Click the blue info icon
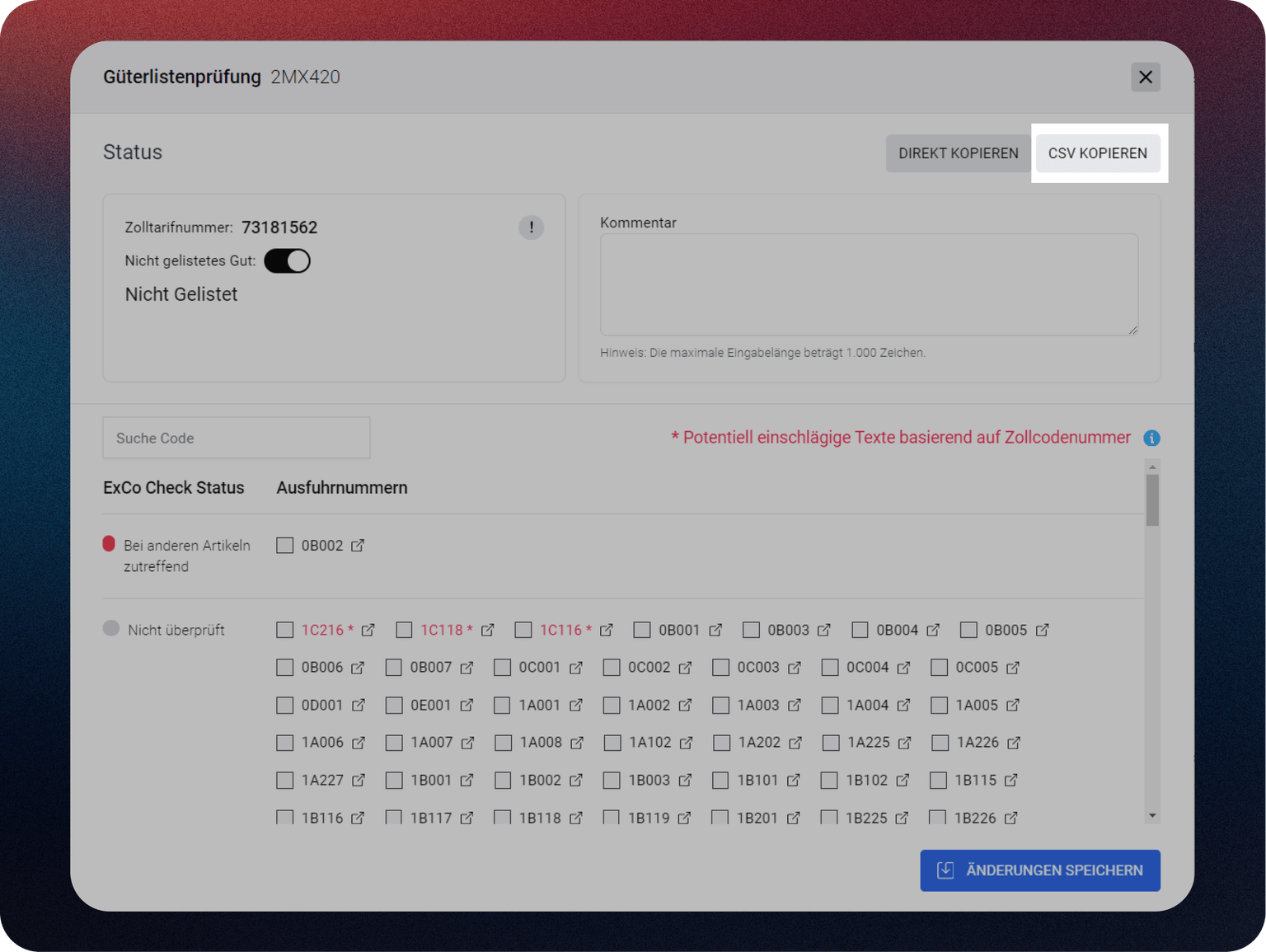This screenshot has width=1266, height=952. 1151,438
